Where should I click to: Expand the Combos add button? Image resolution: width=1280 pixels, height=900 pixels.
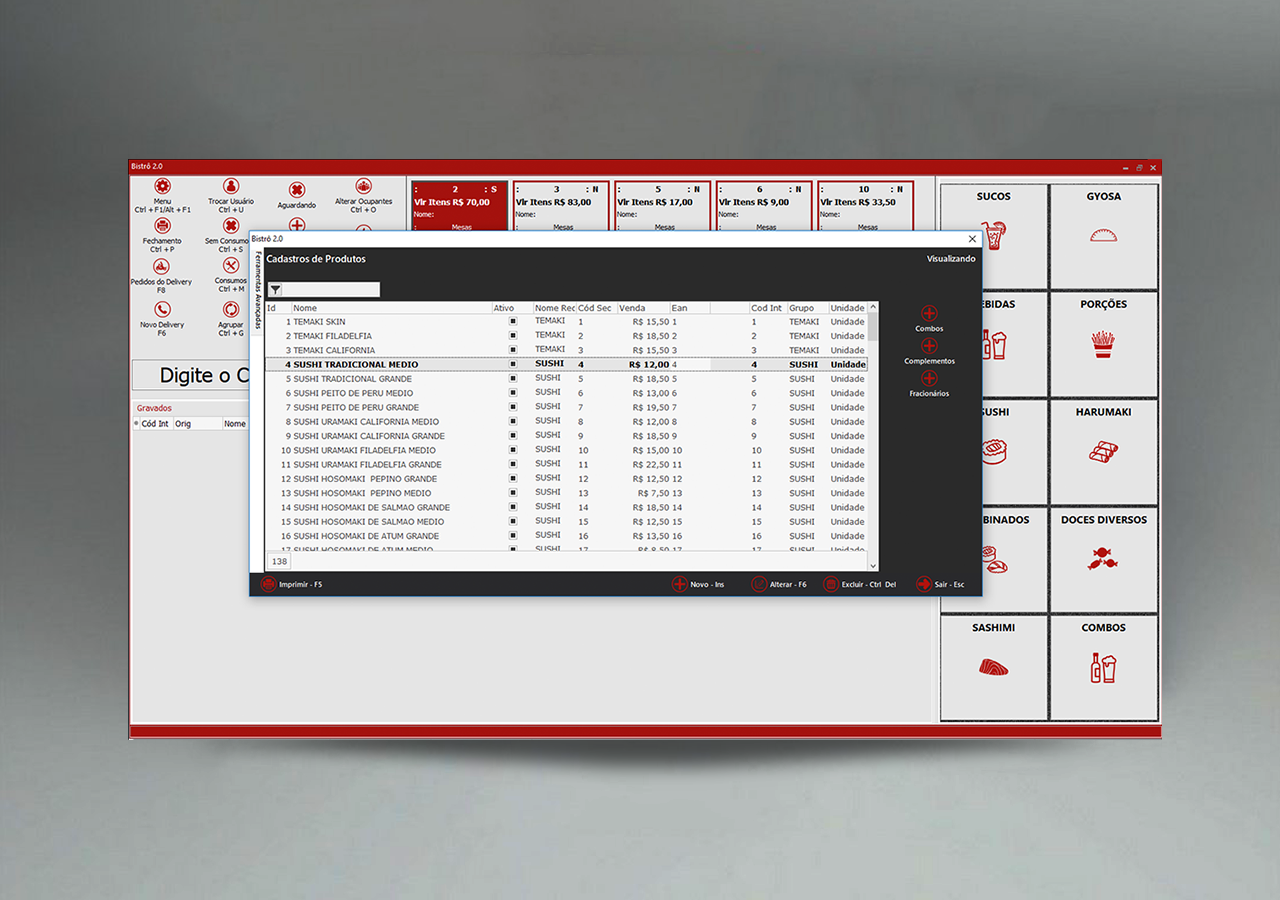(x=929, y=314)
